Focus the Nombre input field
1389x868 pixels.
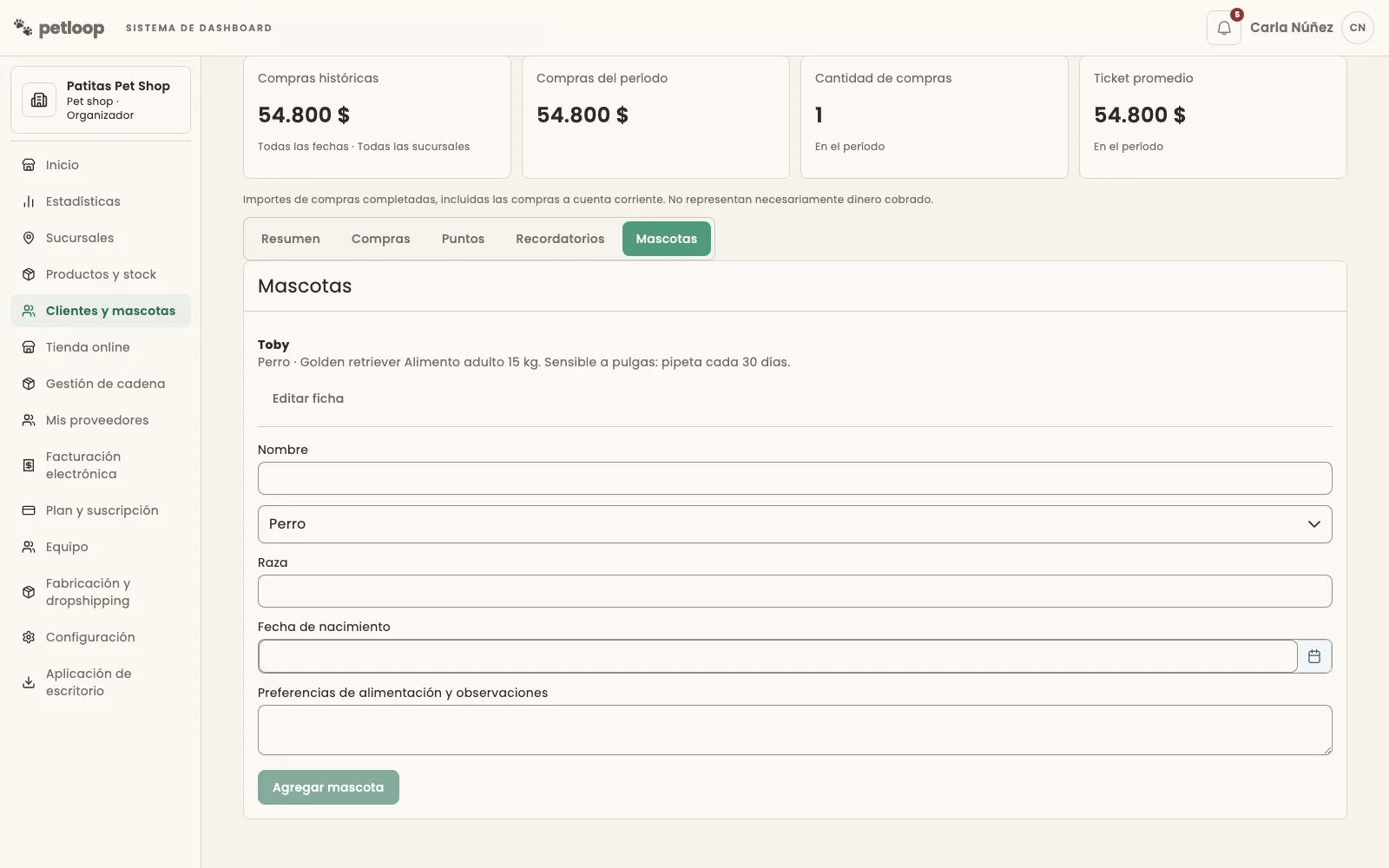[795, 478]
